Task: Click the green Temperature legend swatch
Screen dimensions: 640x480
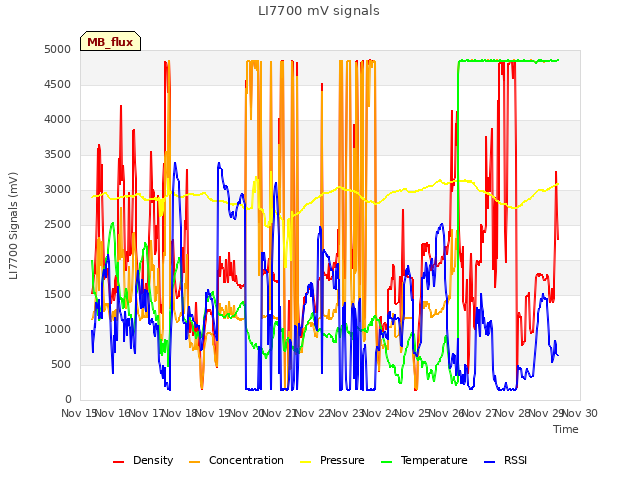Action: pyautogui.click(x=386, y=462)
